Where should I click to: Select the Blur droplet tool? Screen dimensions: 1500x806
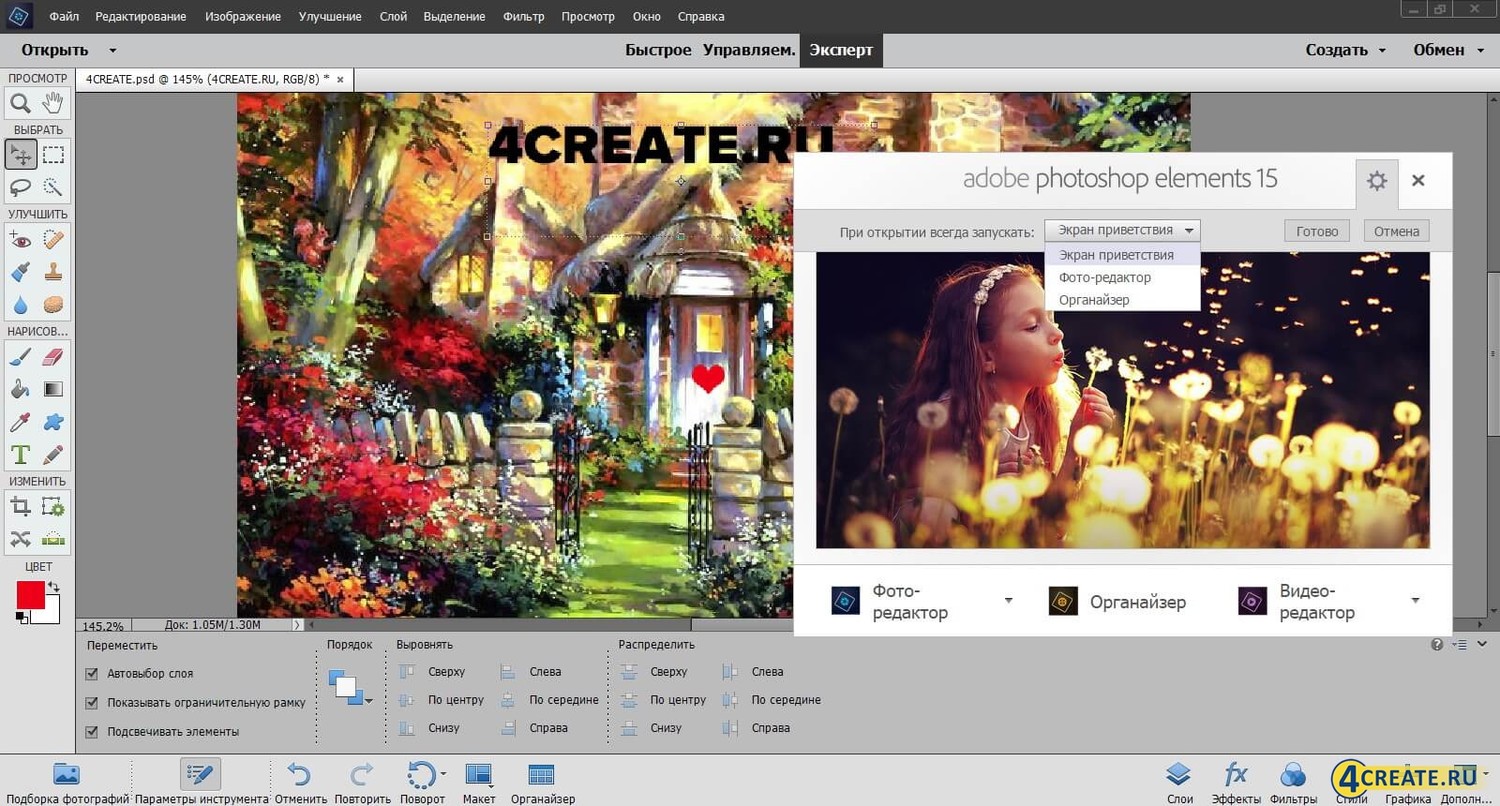[x=21, y=304]
